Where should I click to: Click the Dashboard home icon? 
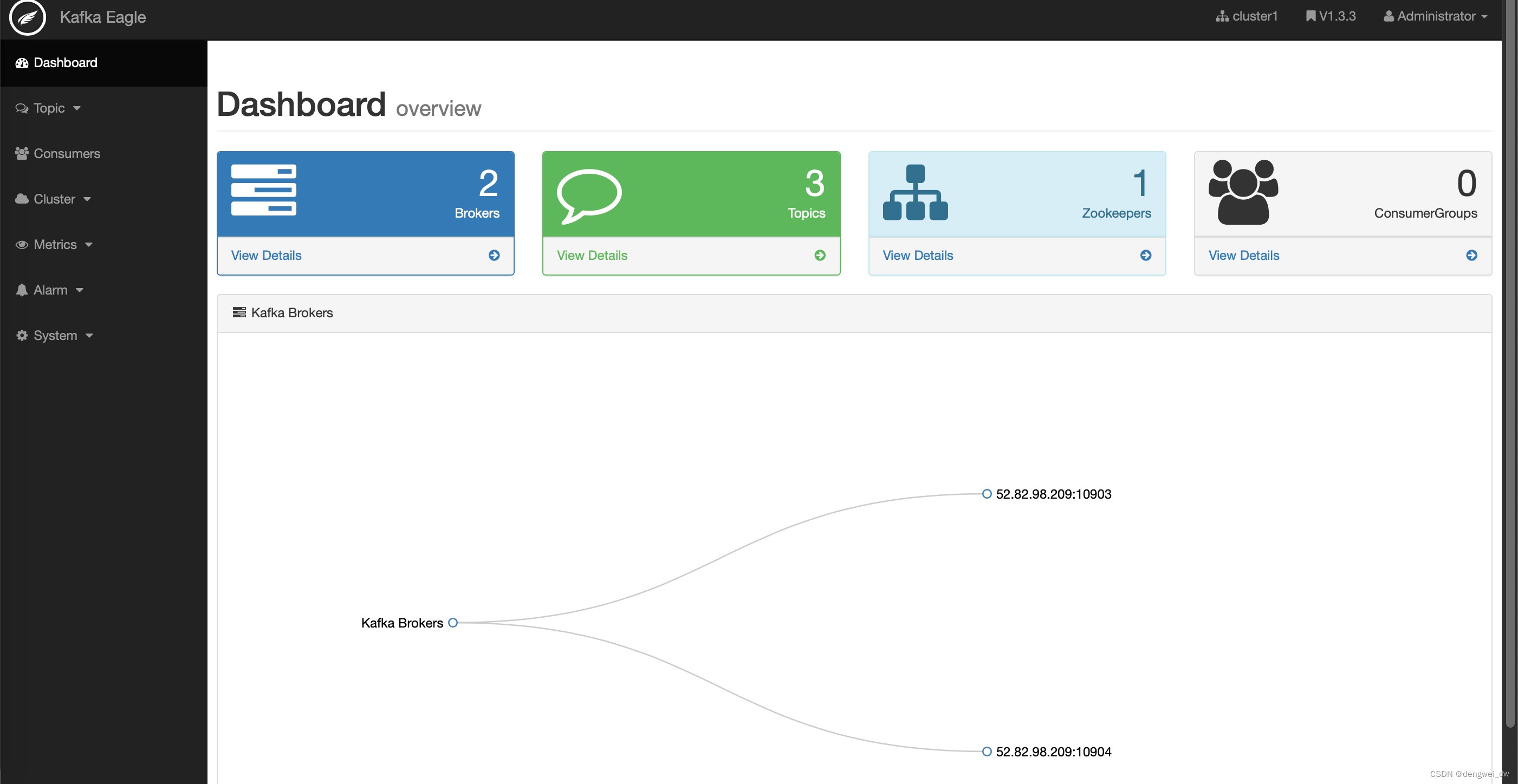click(22, 62)
